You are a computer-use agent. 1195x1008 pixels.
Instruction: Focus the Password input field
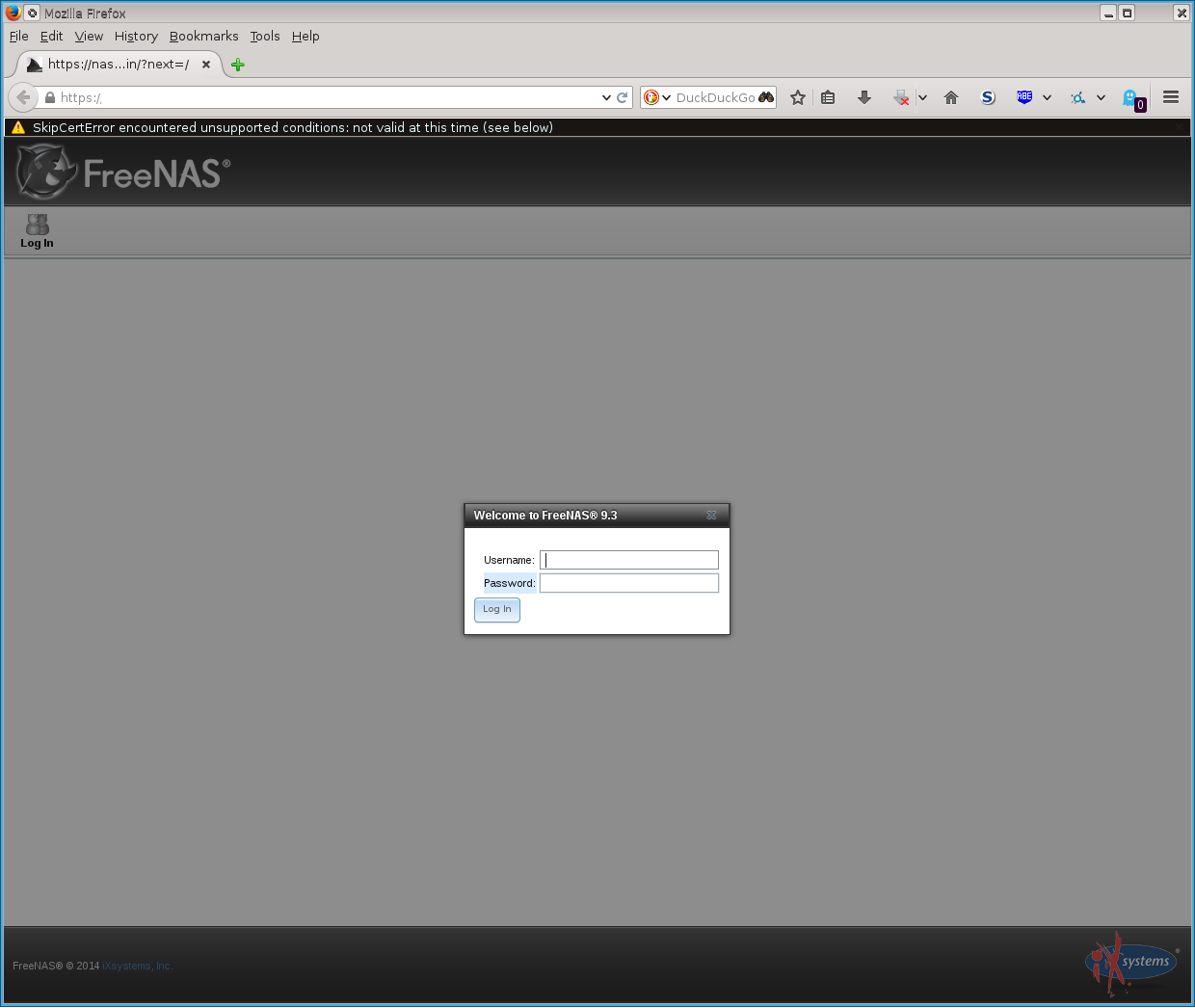[x=629, y=583]
